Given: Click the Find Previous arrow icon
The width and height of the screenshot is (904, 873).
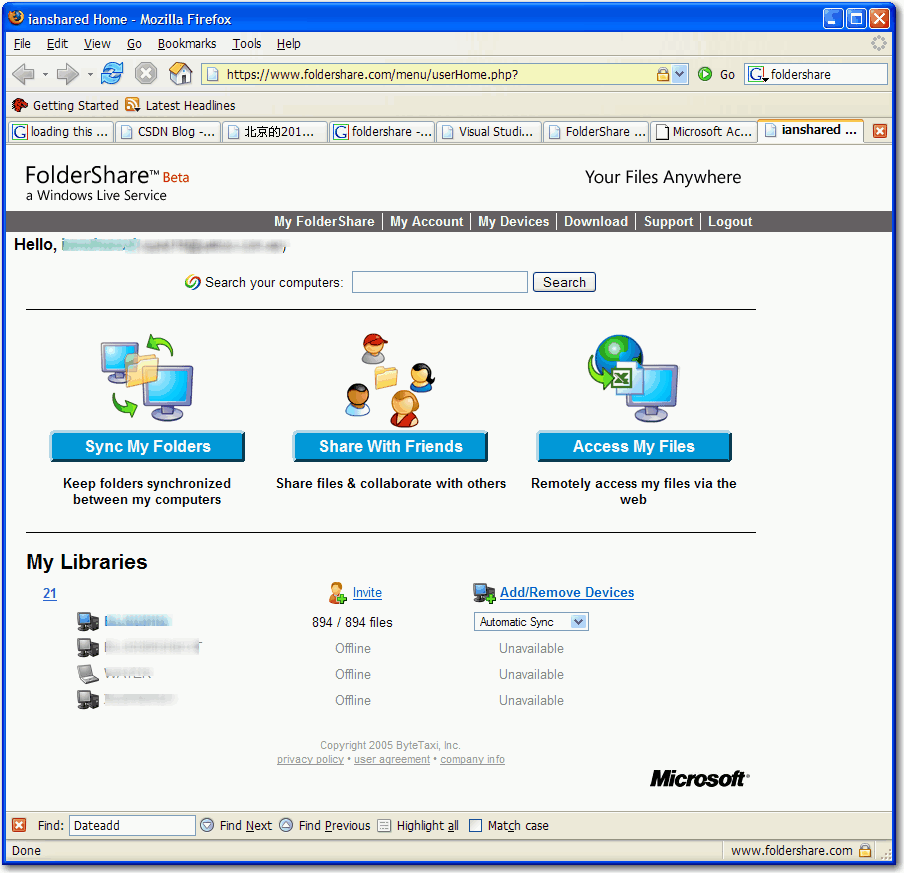Looking at the screenshot, I should coord(286,825).
